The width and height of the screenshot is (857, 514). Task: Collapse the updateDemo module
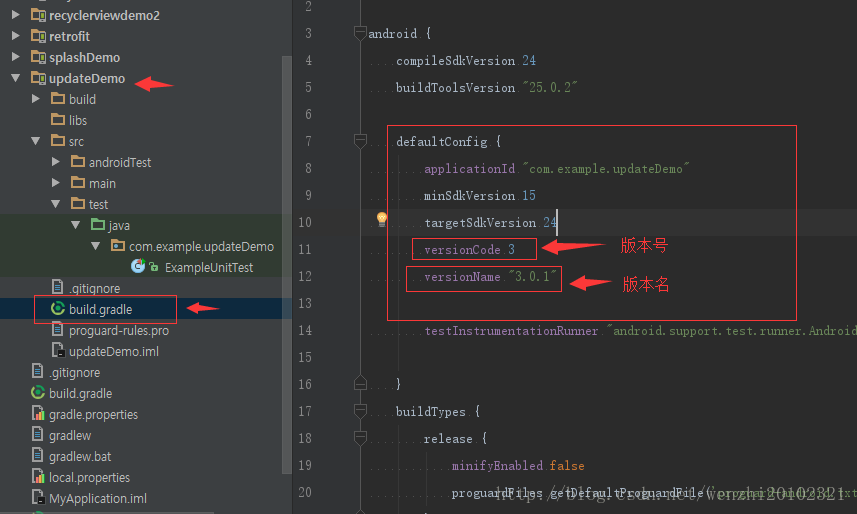[x=16, y=78]
